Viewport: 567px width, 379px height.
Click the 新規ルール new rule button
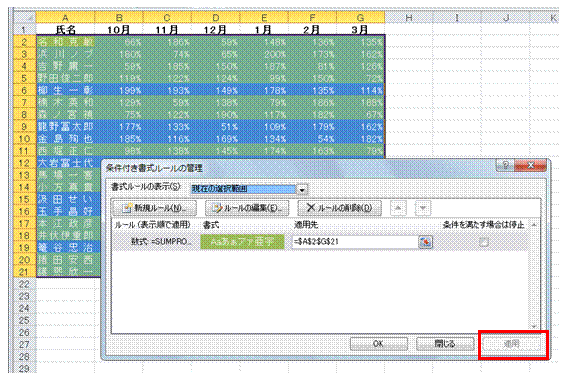coord(154,208)
